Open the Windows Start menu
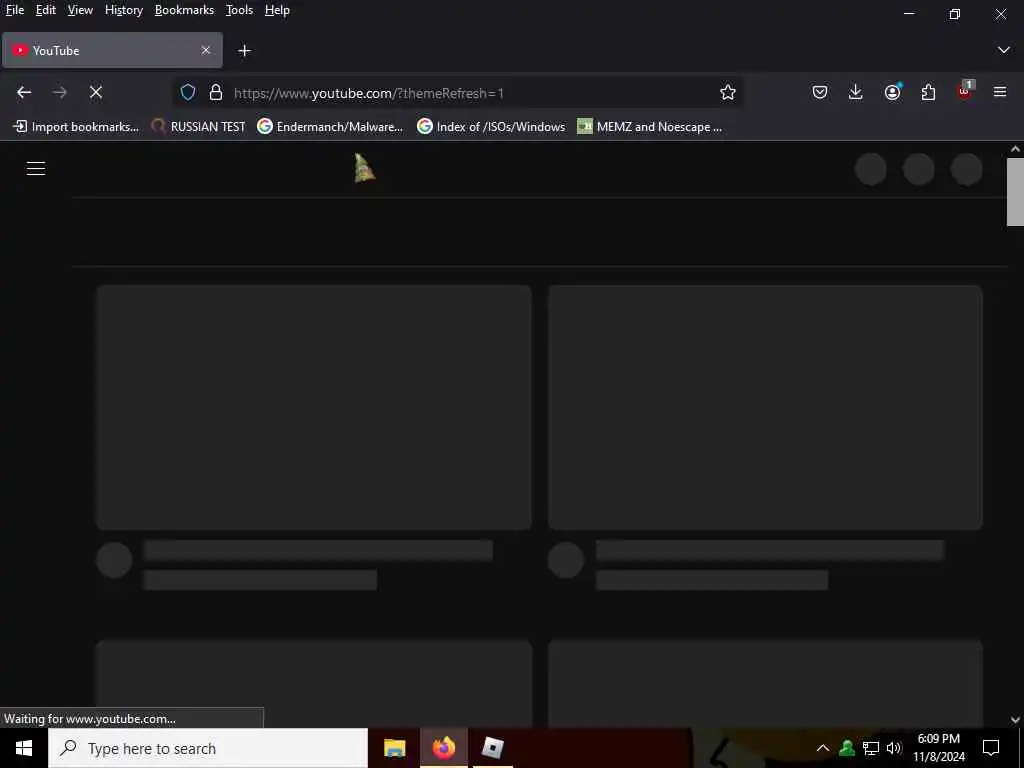Image resolution: width=1024 pixels, height=768 pixels. 24,748
